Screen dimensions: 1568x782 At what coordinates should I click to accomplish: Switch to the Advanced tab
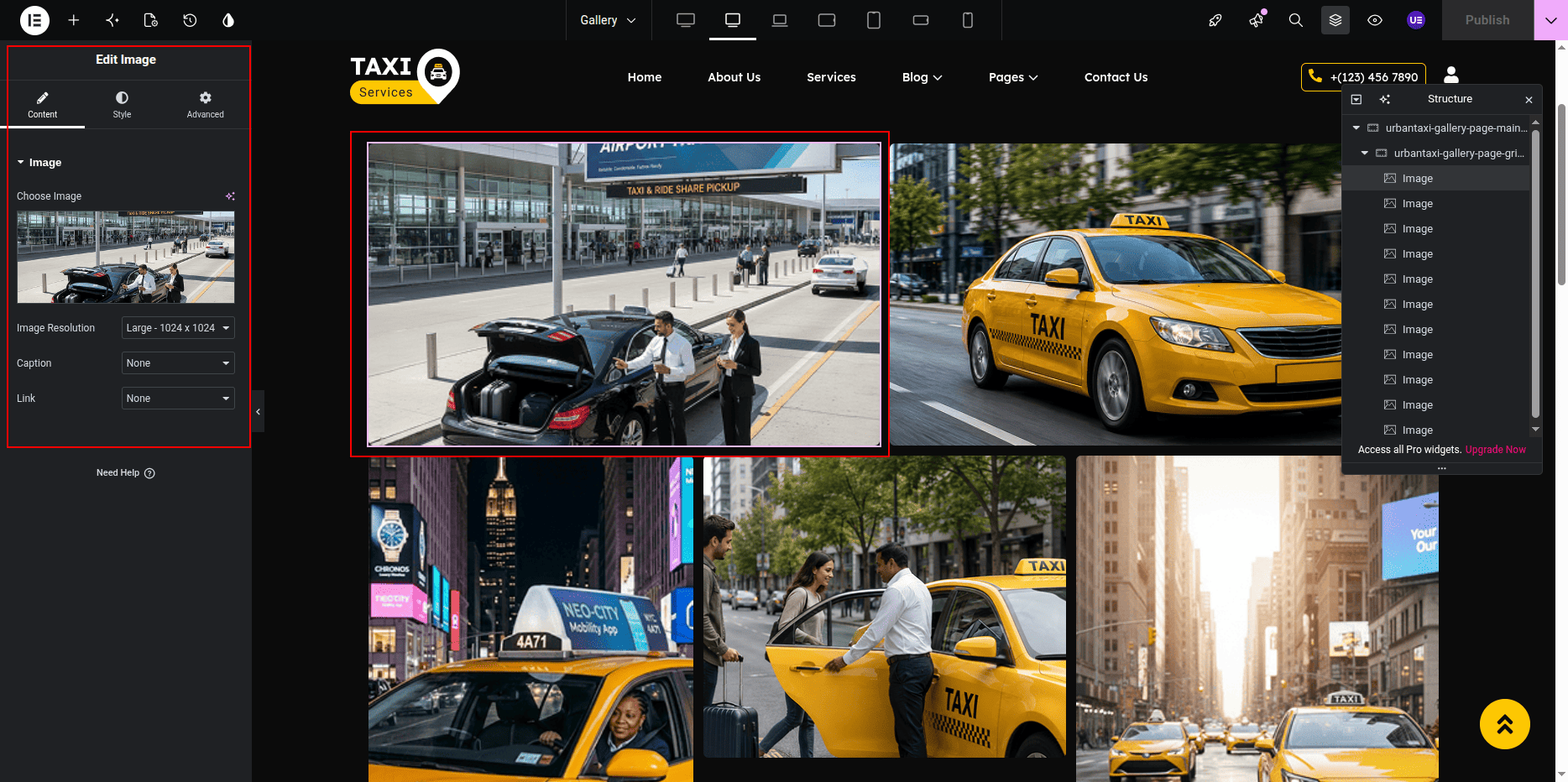click(x=206, y=105)
